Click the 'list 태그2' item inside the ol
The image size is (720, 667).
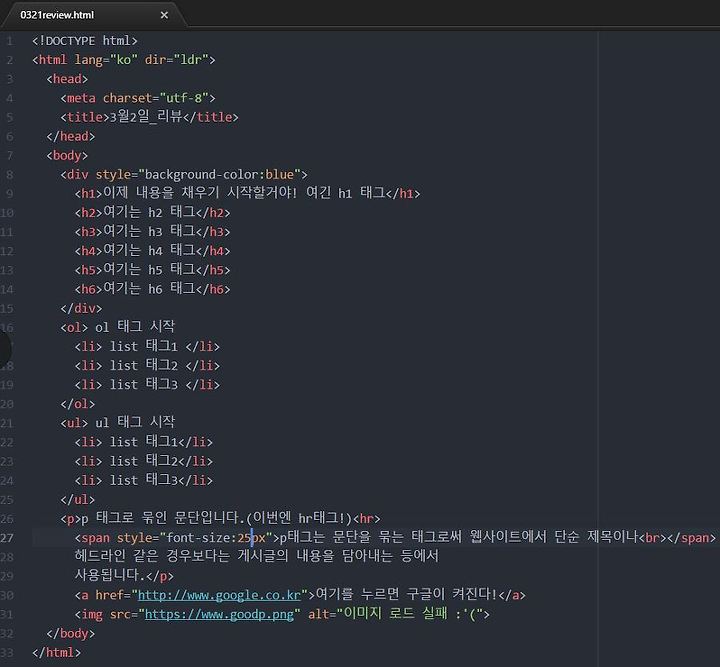click(147, 365)
